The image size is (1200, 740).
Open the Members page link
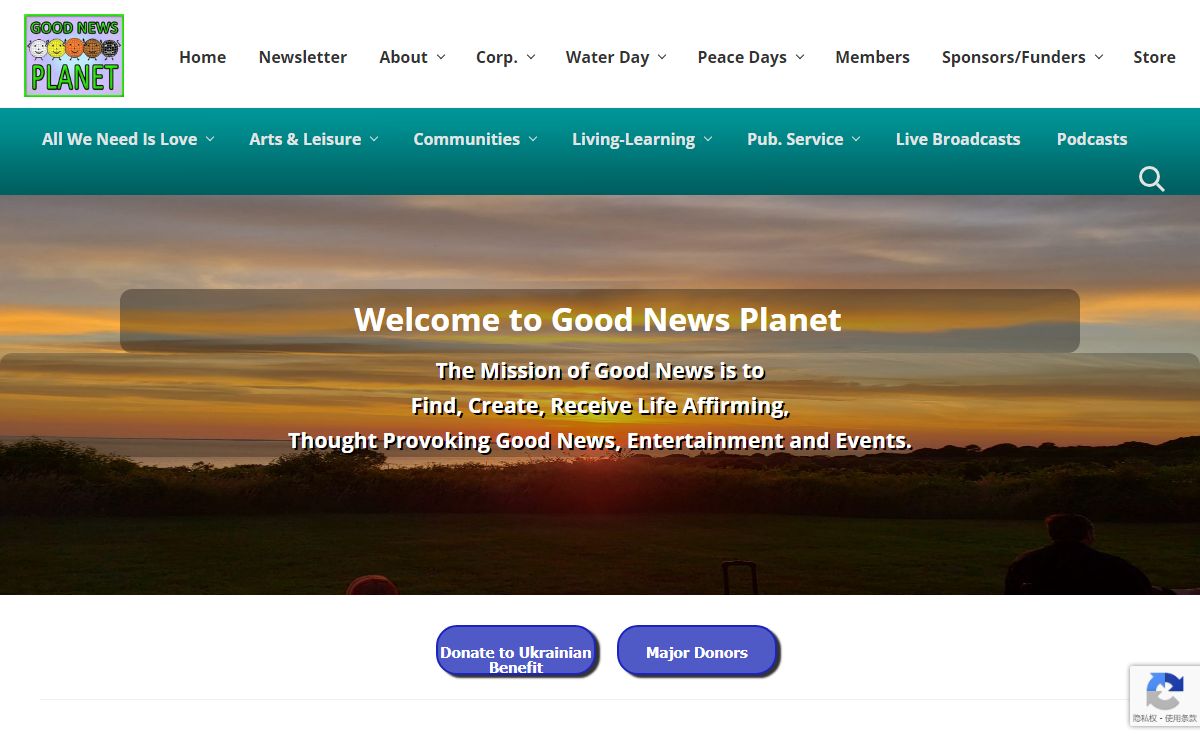click(872, 57)
